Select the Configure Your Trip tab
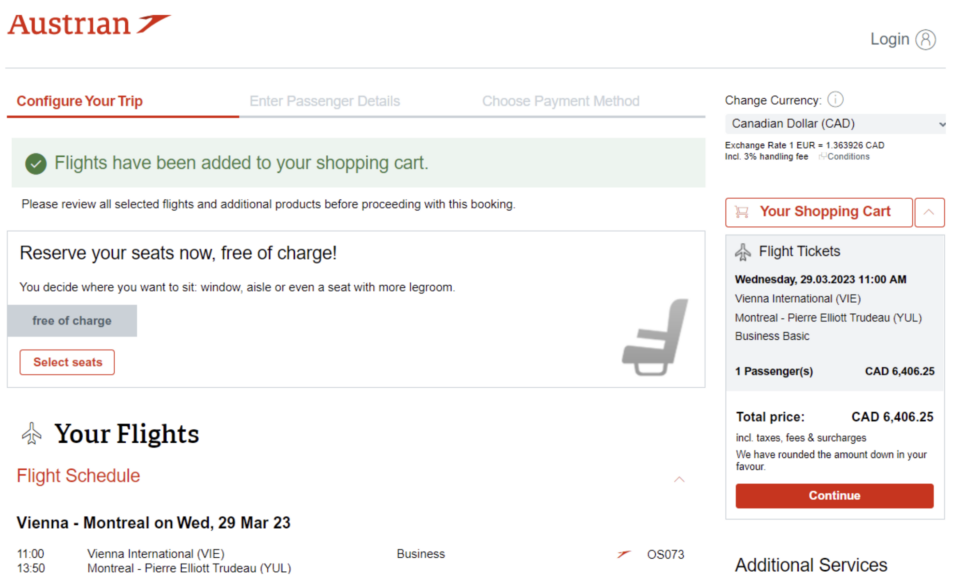 tap(80, 101)
